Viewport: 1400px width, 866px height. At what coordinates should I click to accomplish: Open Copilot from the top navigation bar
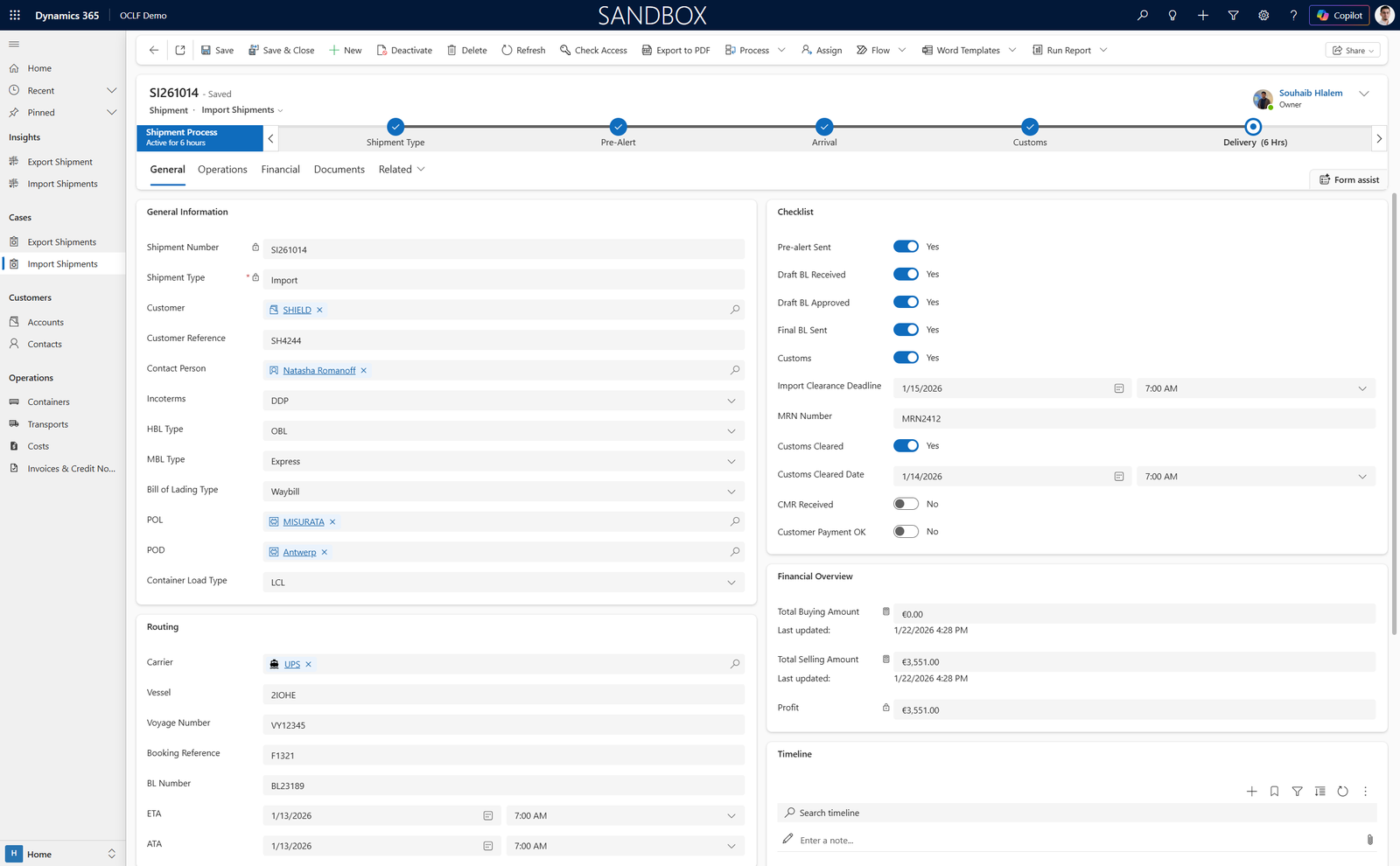(x=1338, y=15)
